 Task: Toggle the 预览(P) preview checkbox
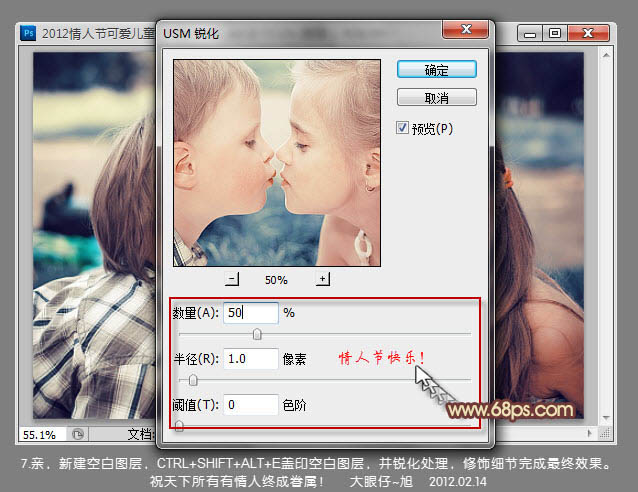403,128
